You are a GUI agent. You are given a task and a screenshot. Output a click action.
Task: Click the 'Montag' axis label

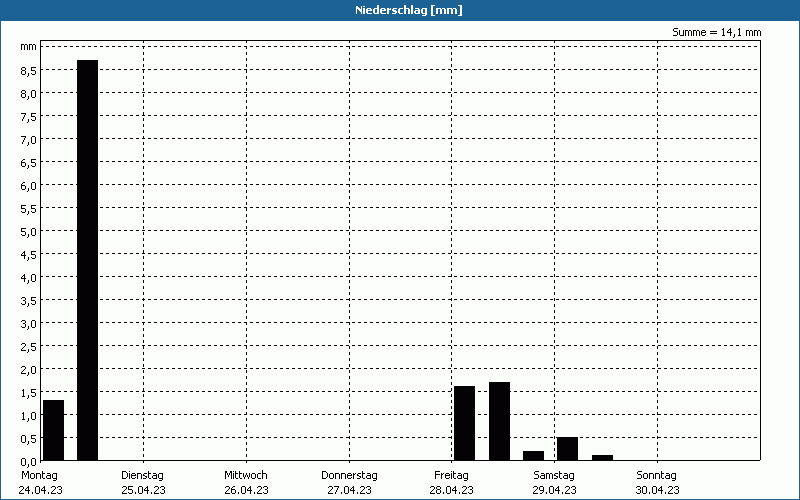[39, 476]
